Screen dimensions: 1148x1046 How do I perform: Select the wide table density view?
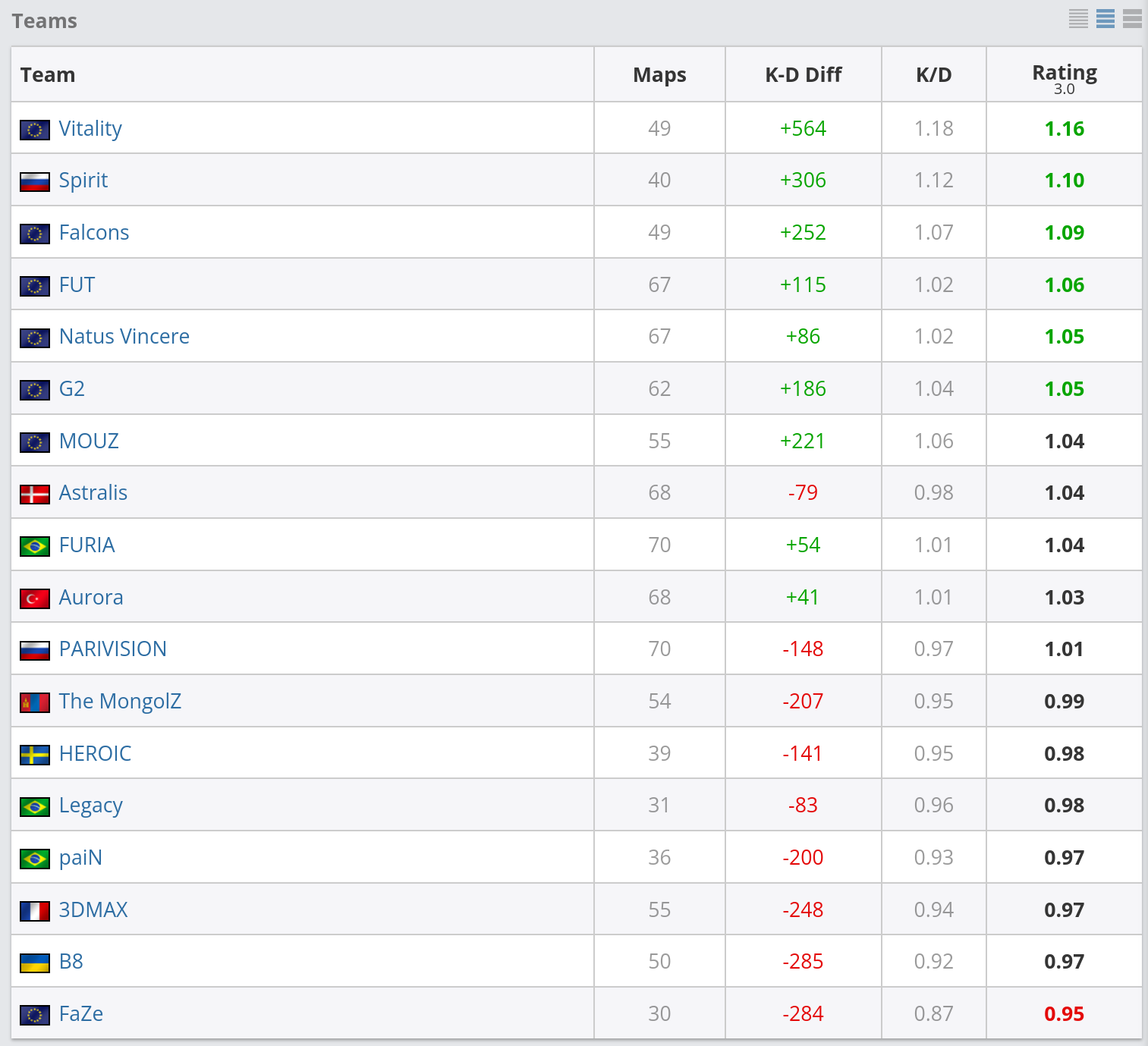click(x=1133, y=19)
